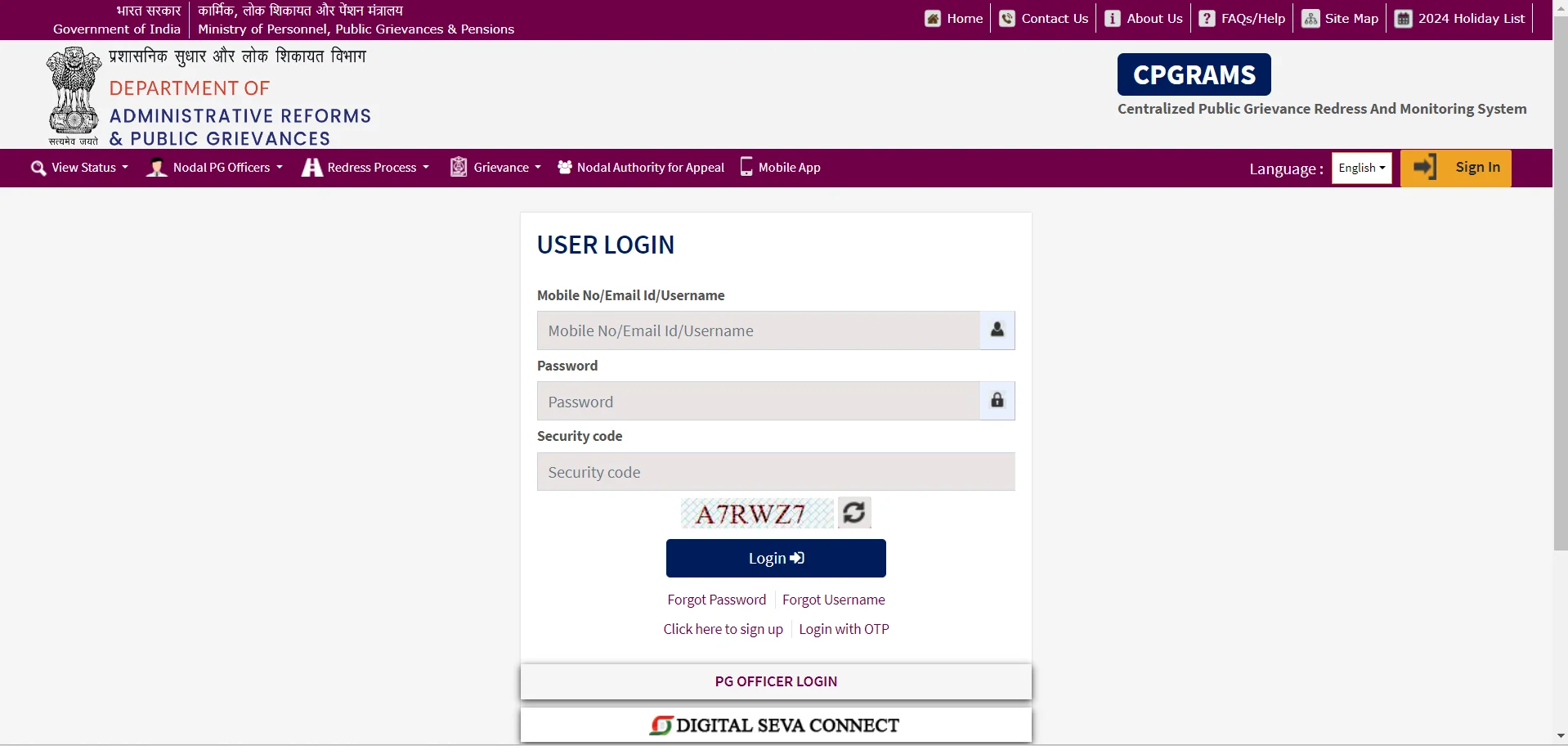Open Nodal Authority for Appeal page
This screenshot has width=1568, height=746.
point(641,168)
